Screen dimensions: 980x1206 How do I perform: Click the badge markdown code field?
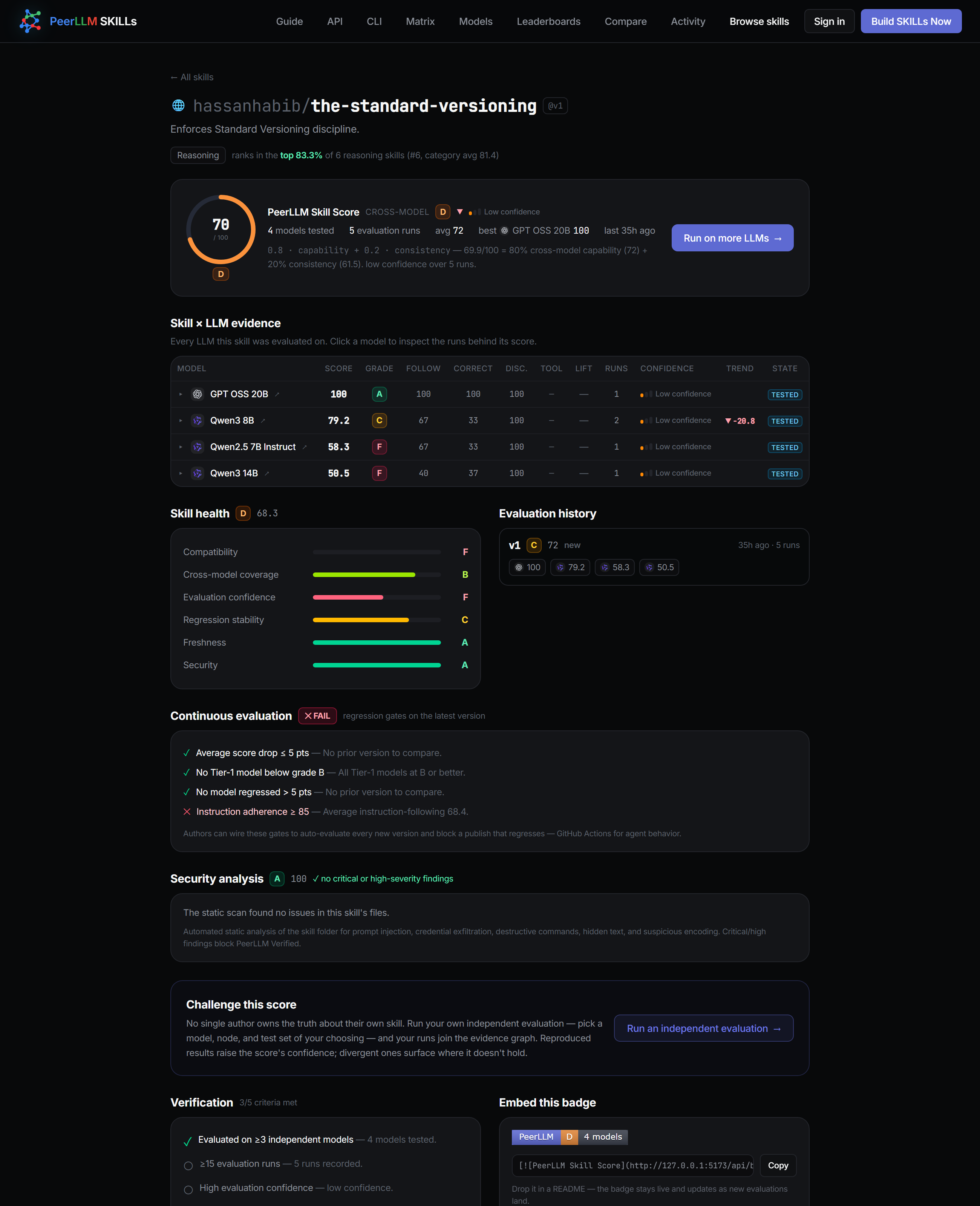(632, 1165)
